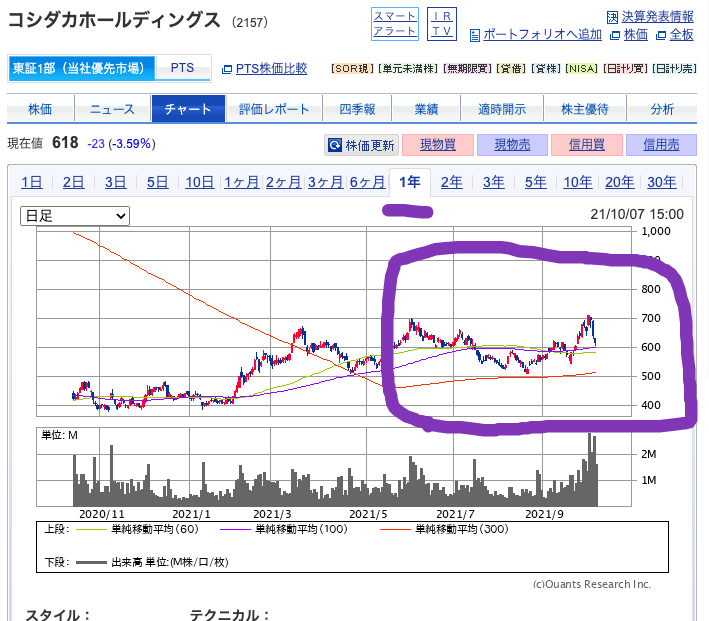Click the refresh icon in 株価更新
This screenshot has width=709, height=621.
pyautogui.click(x=335, y=145)
